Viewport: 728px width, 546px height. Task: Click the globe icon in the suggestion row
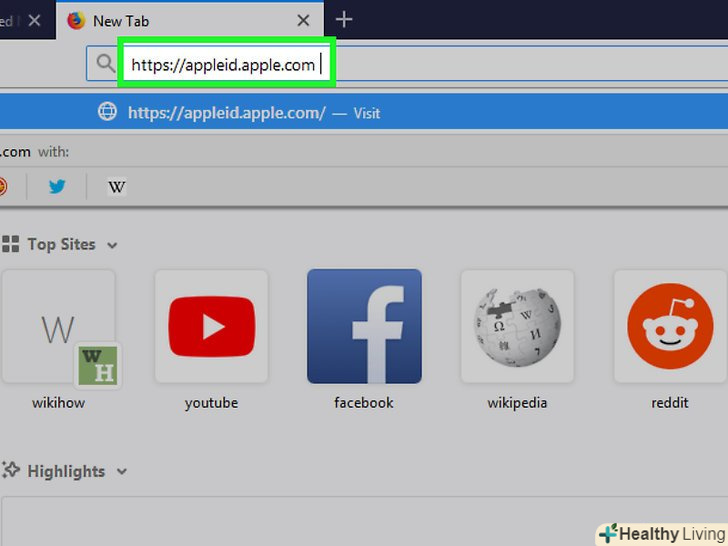107,112
